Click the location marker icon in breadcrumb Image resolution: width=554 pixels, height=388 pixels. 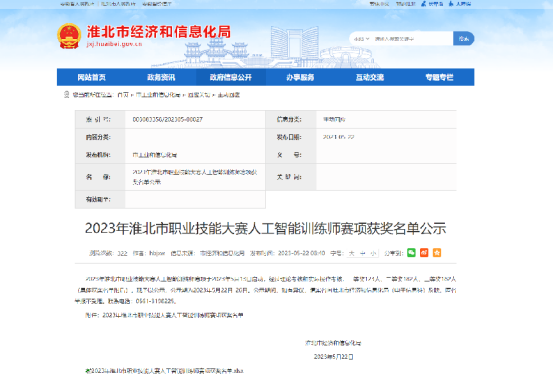pos(66,94)
